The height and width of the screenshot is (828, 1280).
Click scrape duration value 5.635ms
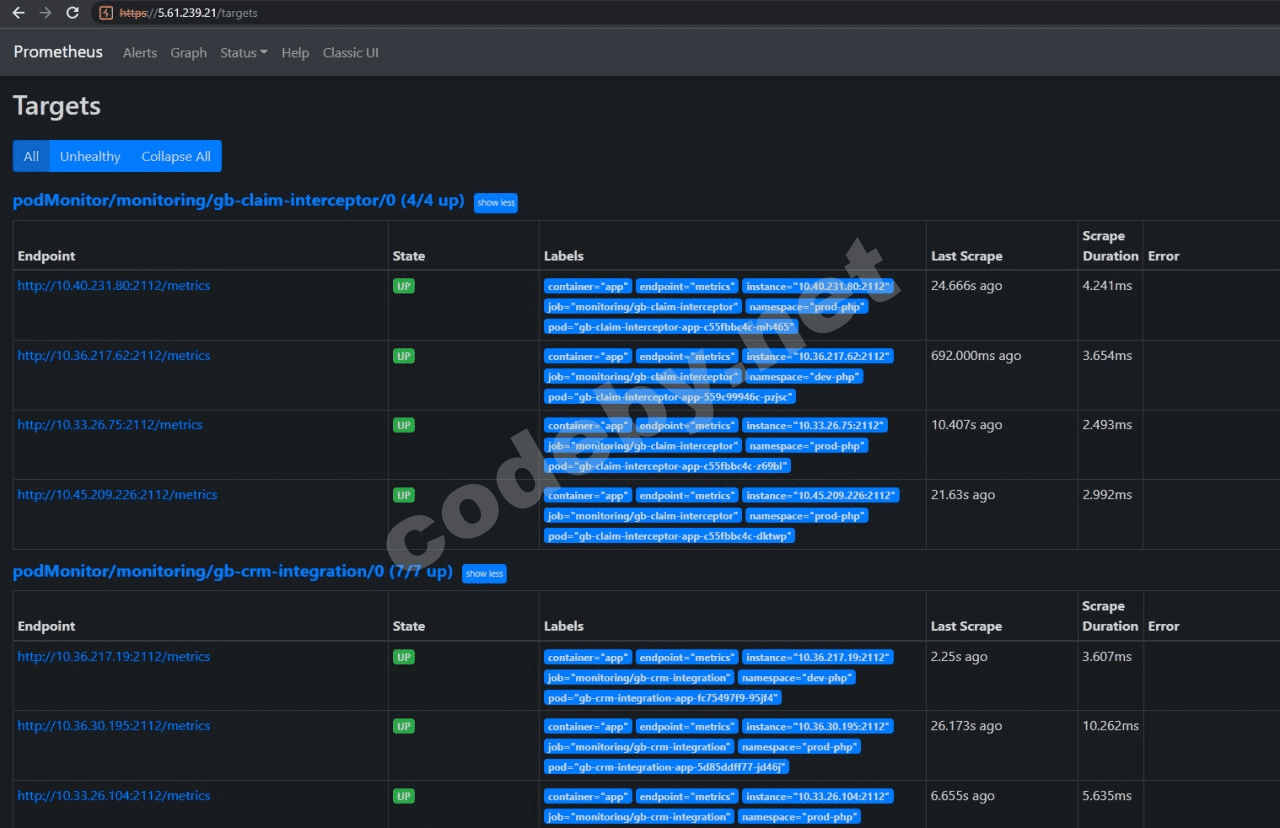[1107, 795]
